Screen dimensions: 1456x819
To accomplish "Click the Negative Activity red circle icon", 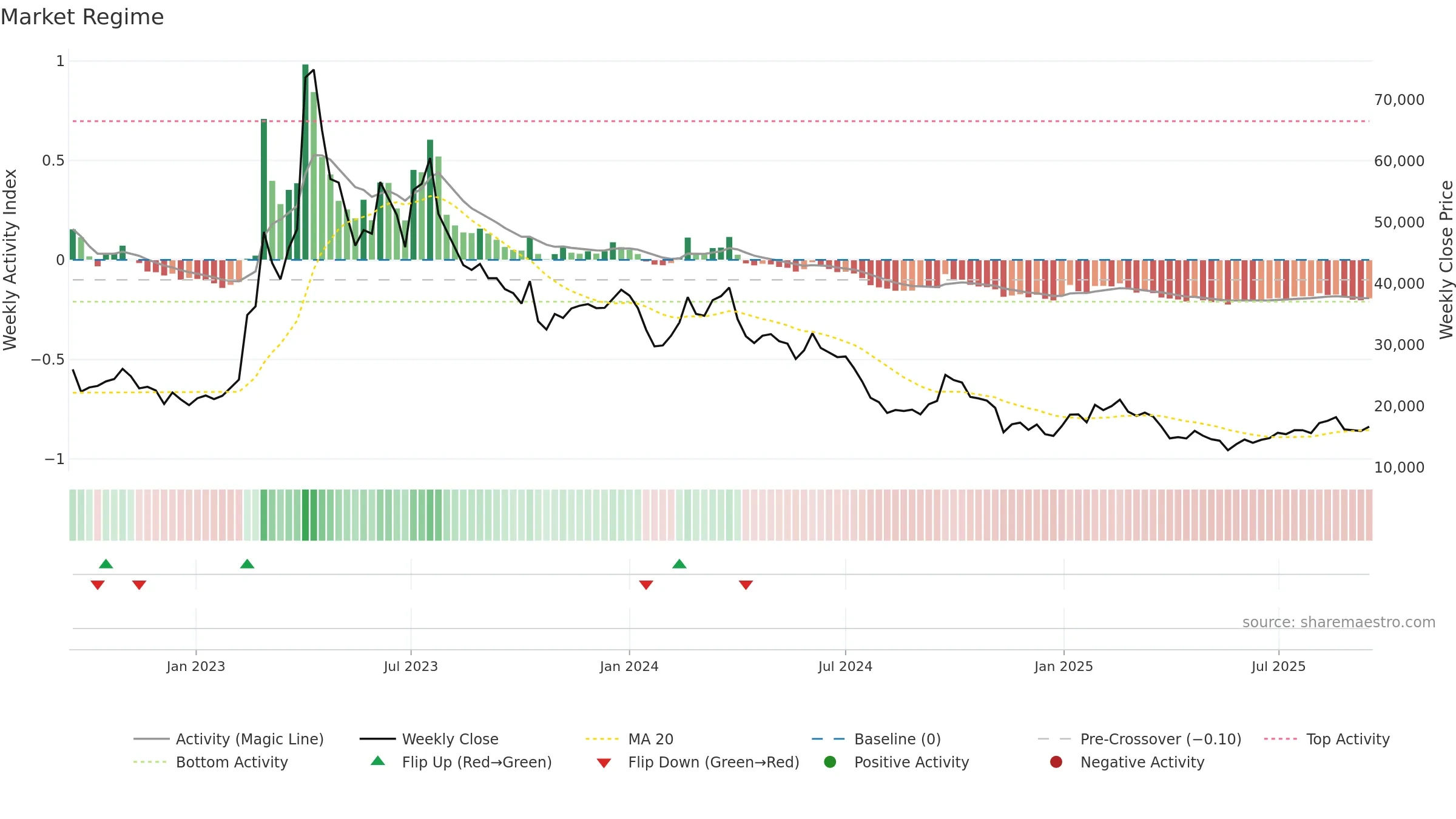I will (1056, 761).
